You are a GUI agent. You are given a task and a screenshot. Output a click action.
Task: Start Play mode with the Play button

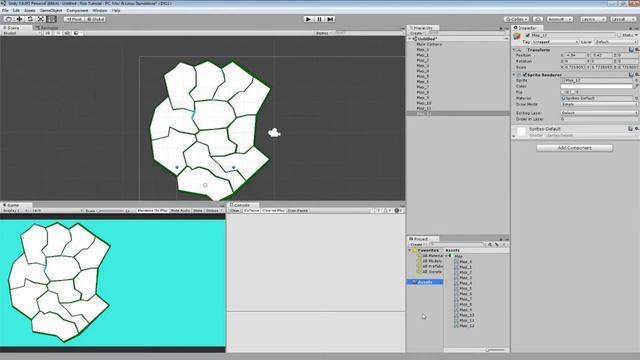(x=309, y=19)
